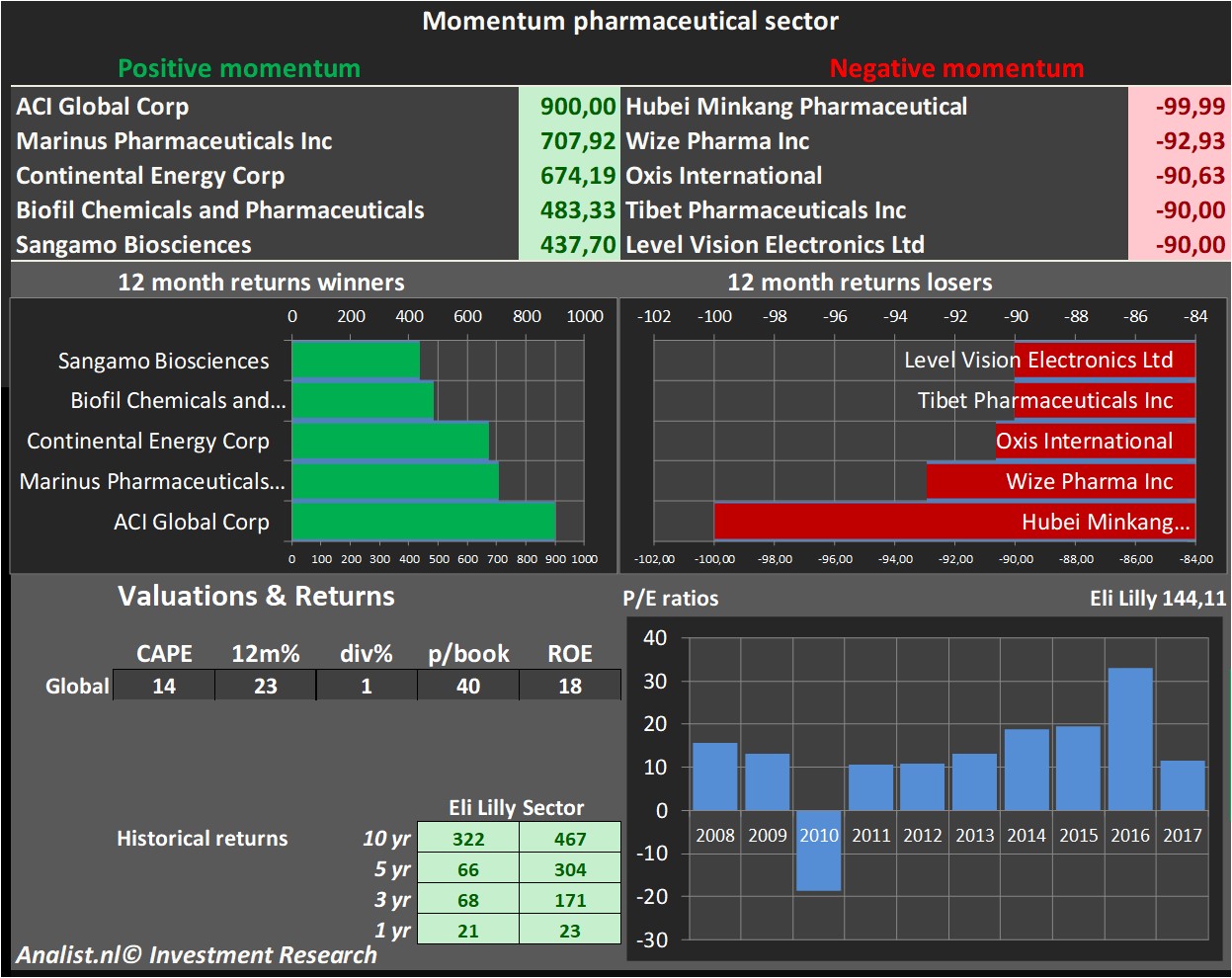Image resolution: width=1232 pixels, height=978 pixels.
Task: Select the 5 yr Sector return 304
Action: 570,869
